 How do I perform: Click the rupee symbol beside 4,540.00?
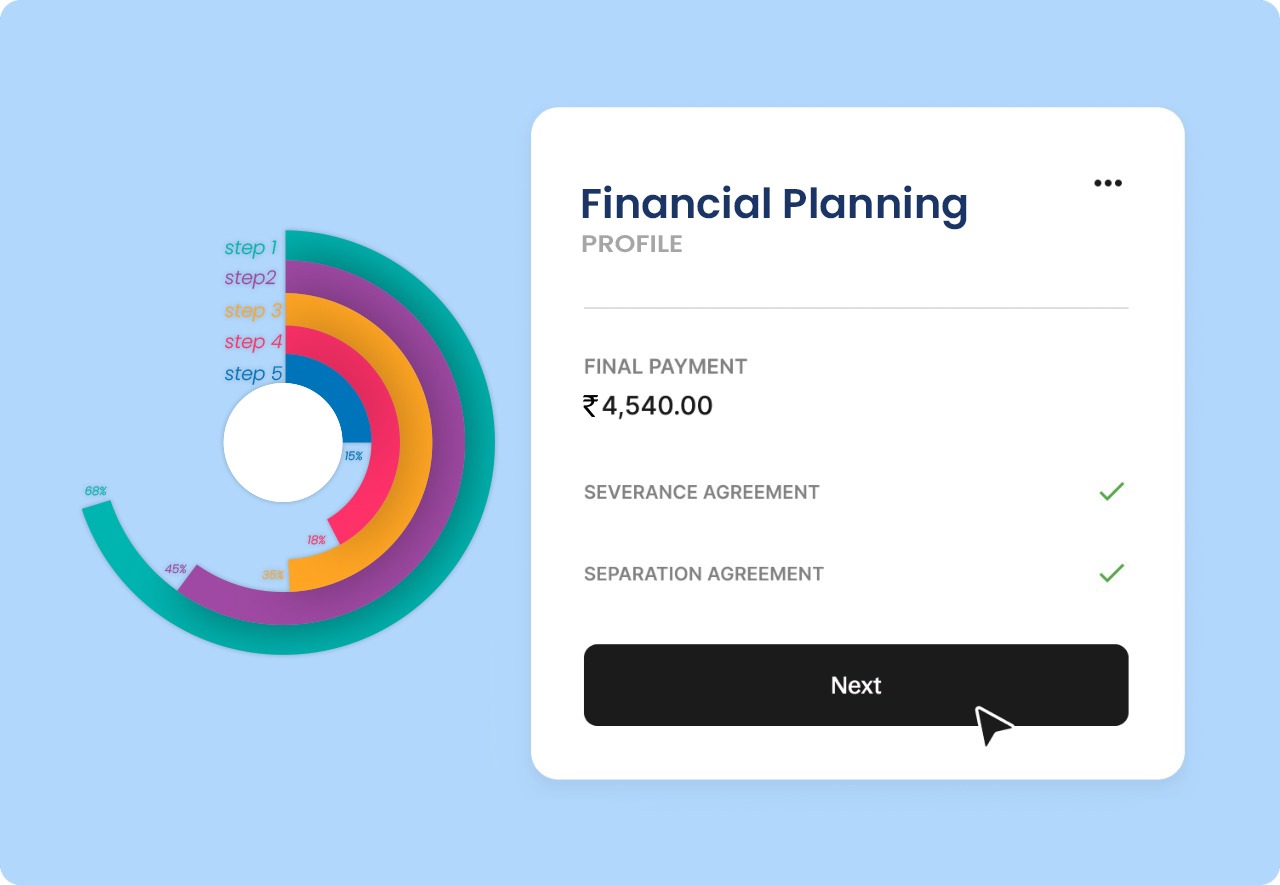(590, 405)
